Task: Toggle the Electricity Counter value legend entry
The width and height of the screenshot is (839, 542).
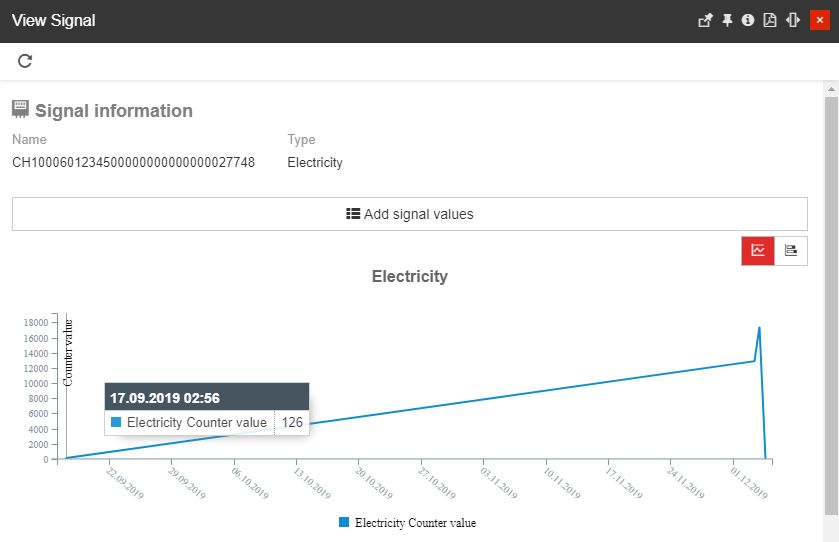Action: pyautogui.click(x=415, y=523)
